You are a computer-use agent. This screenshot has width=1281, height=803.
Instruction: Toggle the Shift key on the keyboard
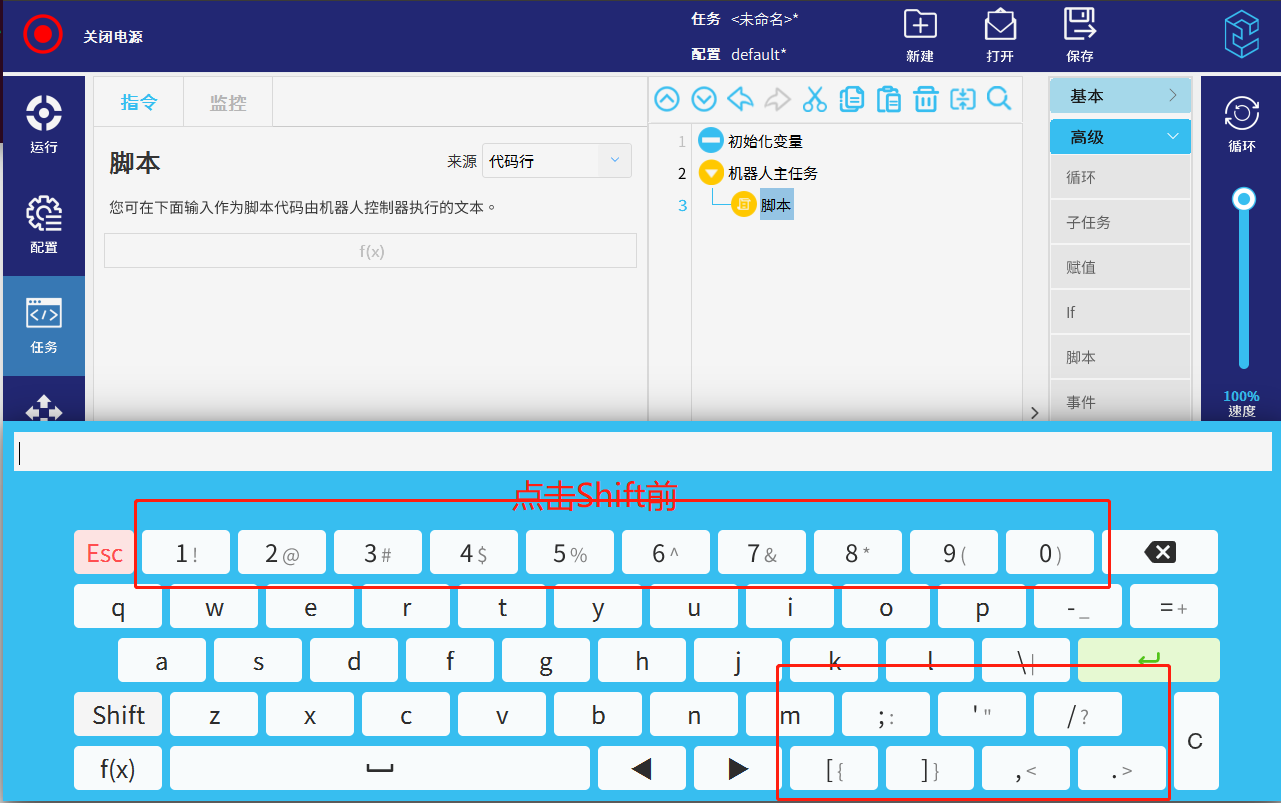[x=118, y=715]
